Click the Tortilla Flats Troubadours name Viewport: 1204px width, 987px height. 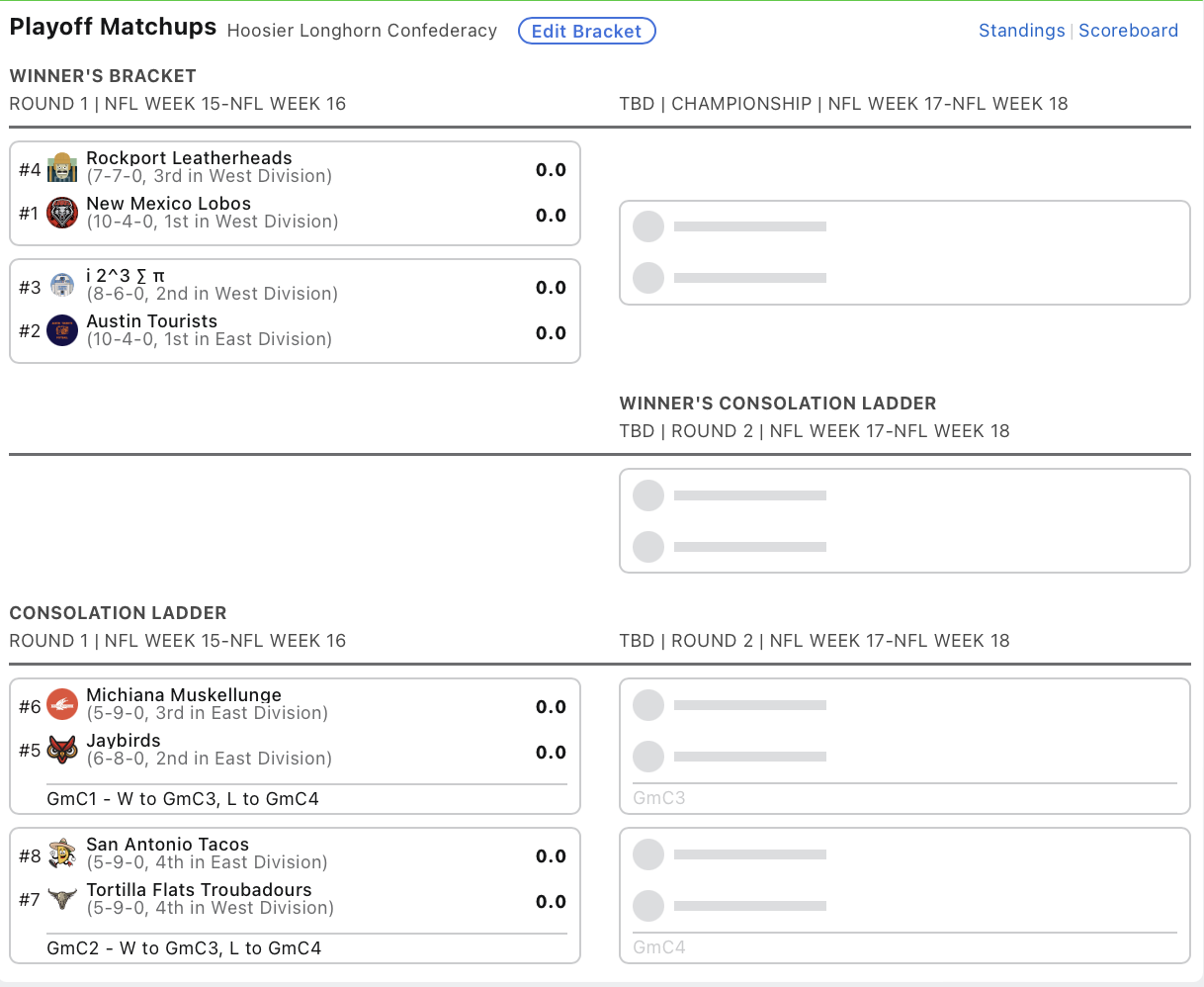click(199, 890)
